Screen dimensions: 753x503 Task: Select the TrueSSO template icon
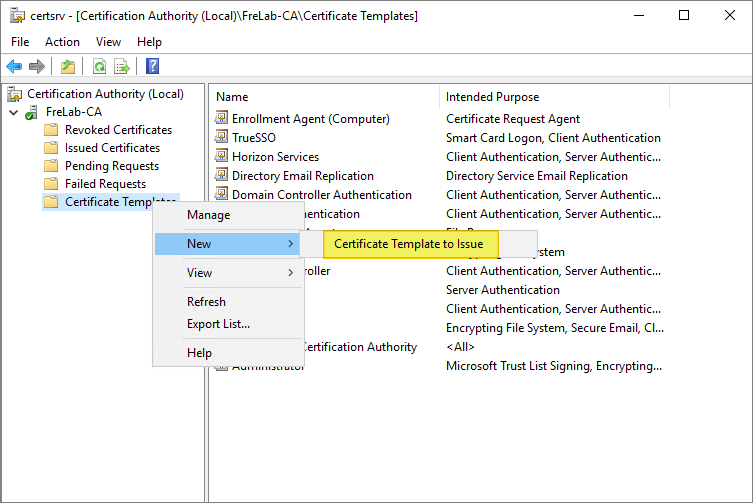pos(222,138)
